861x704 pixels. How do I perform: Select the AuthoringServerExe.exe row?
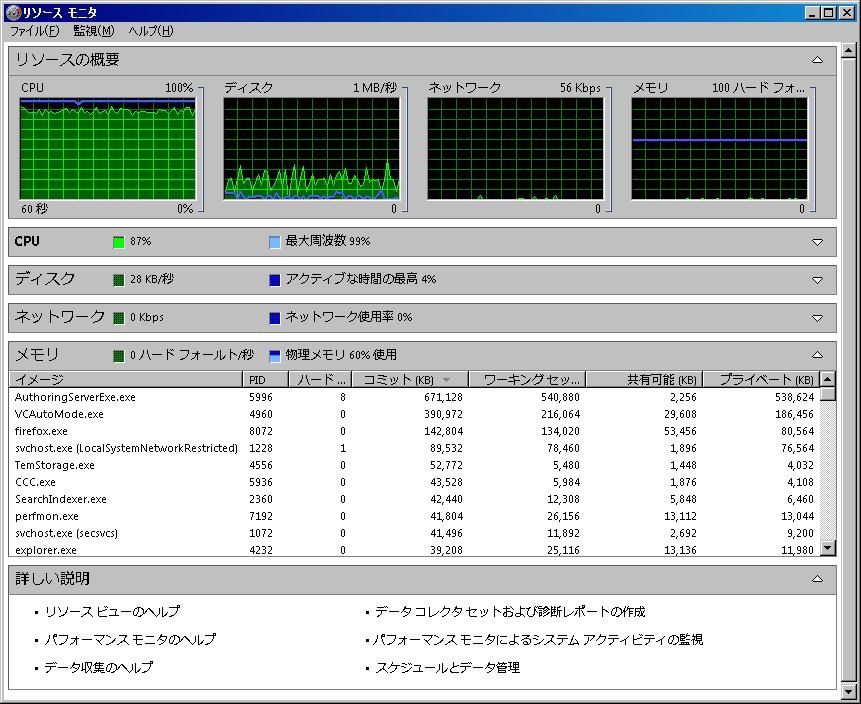pyautogui.click(x=415, y=397)
